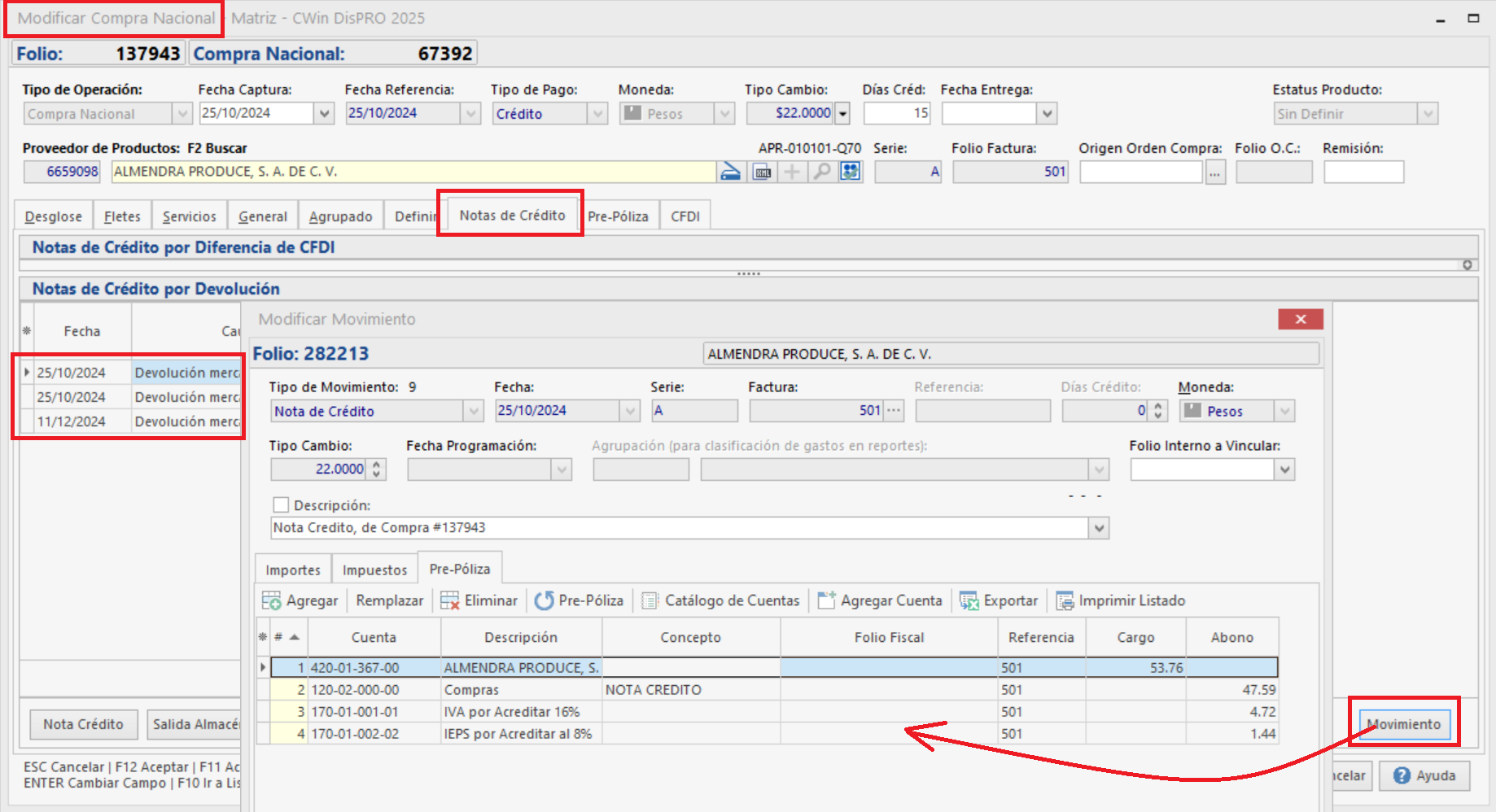Open Fecha Referencia date dropdown
Screen dimensions: 1496x812
point(470,114)
